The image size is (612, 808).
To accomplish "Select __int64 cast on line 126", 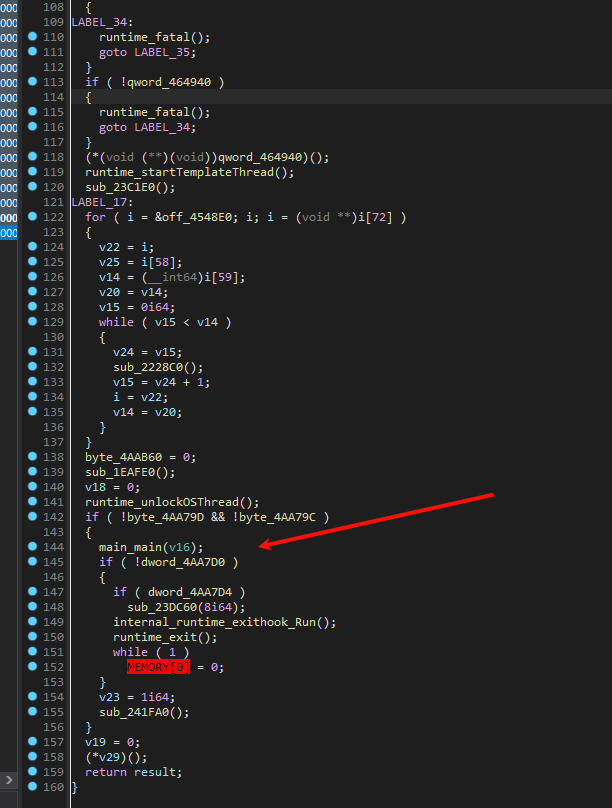I will pyautogui.click(x=172, y=277).
